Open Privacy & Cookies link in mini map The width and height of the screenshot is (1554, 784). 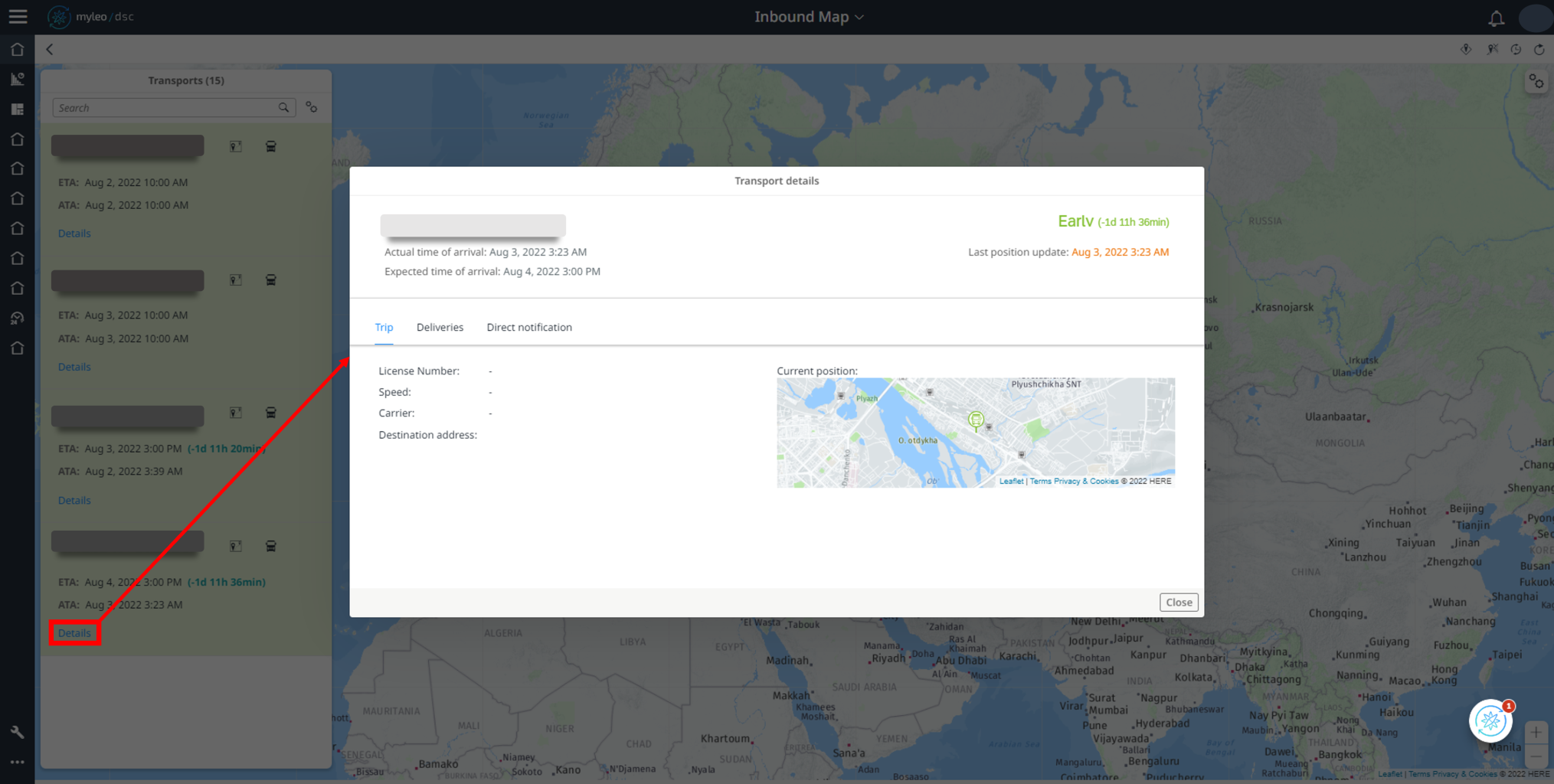[x=1086, y=481]
